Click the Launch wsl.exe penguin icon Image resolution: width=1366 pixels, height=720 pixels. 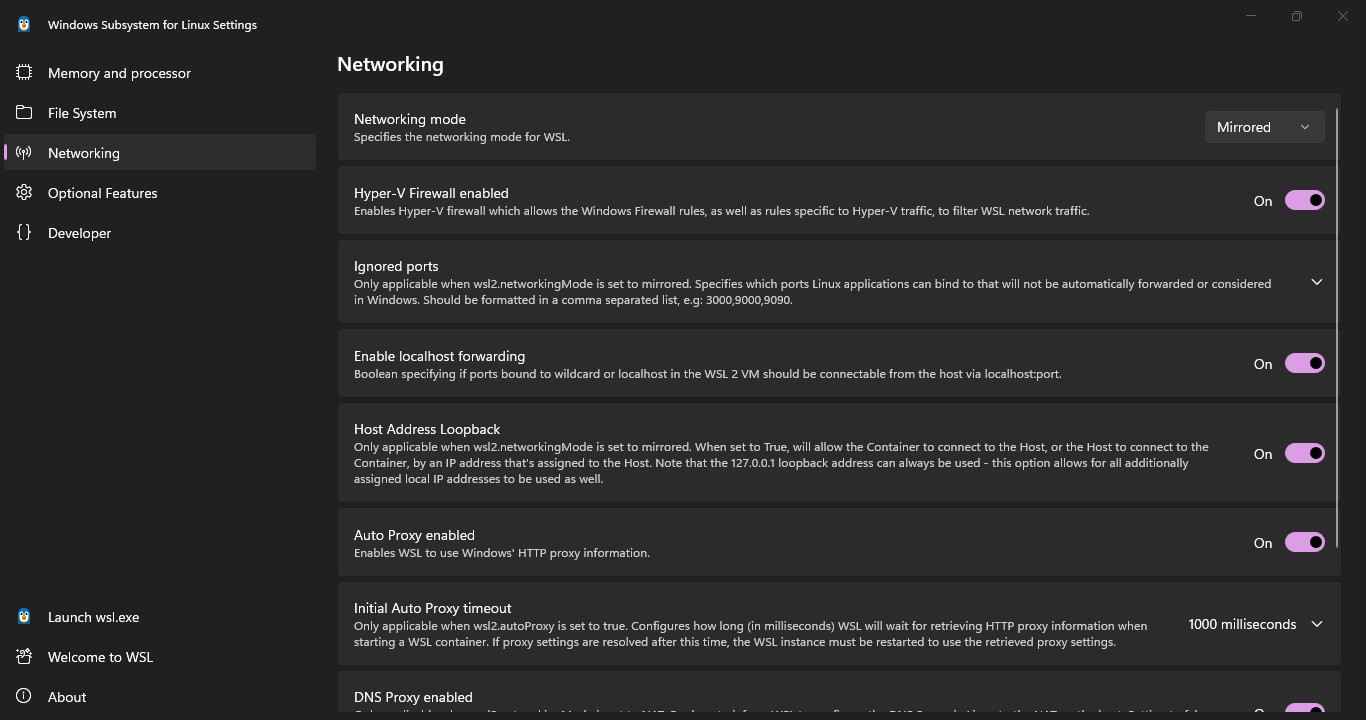(x=24, y=617)
